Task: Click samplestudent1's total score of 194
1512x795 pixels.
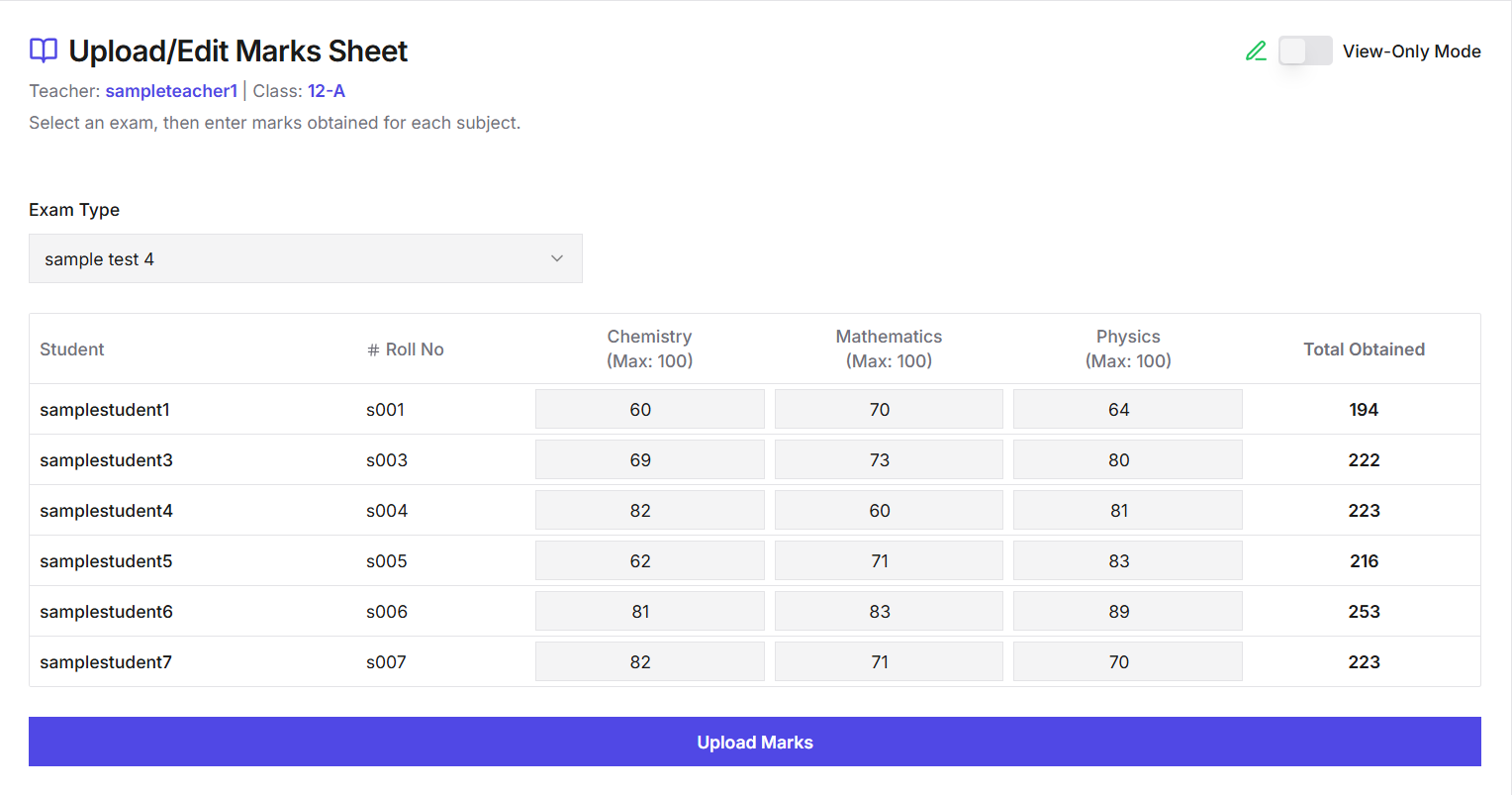Action: pyautogui.click(x=1364, y=409)
